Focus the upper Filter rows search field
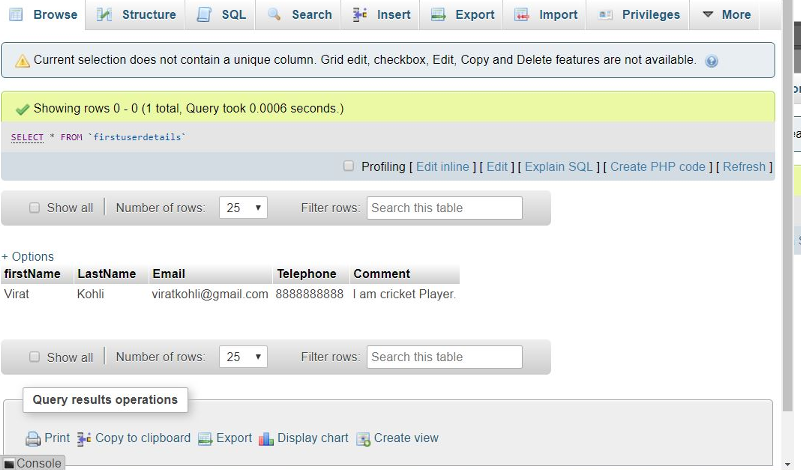 [x=444, y=207]
